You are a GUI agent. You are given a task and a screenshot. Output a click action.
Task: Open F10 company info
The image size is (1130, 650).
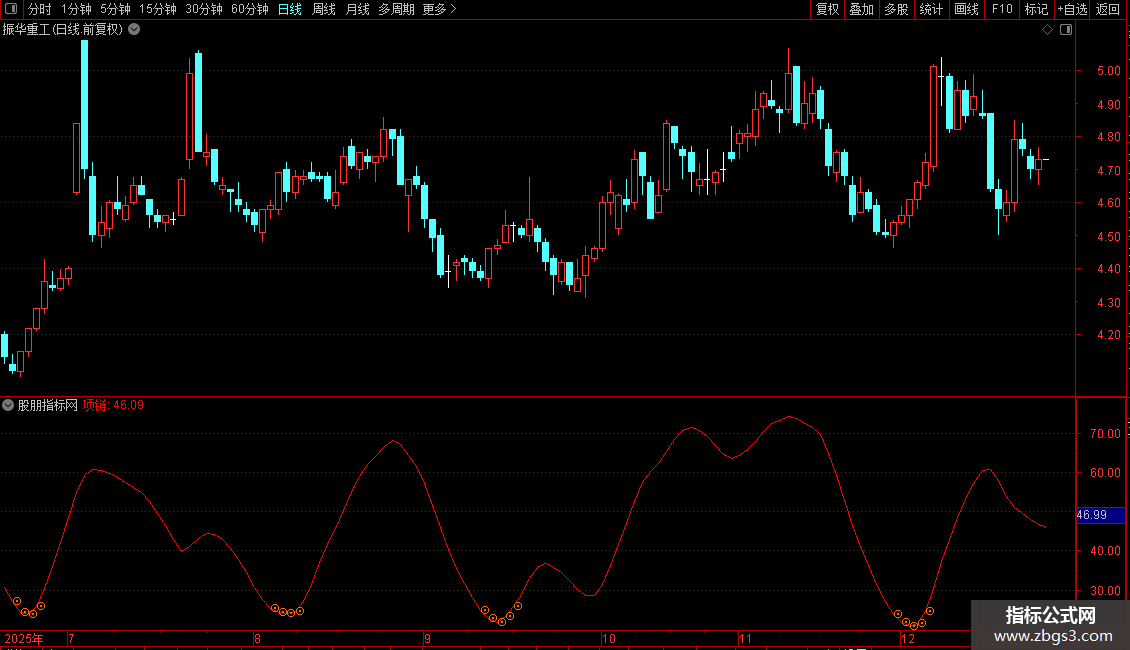[x=1002, y=9]
